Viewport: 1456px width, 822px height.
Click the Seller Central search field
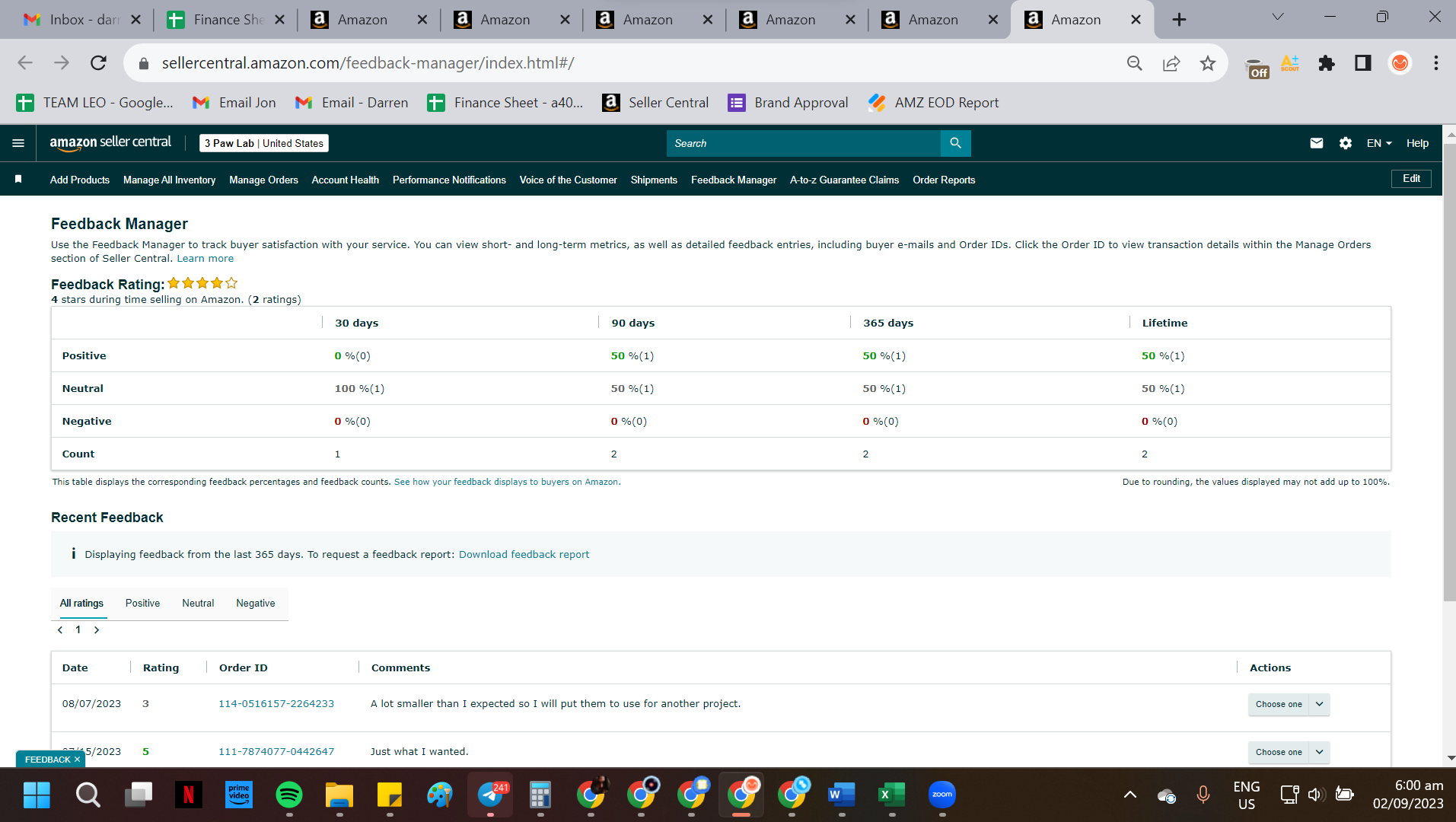804,143
